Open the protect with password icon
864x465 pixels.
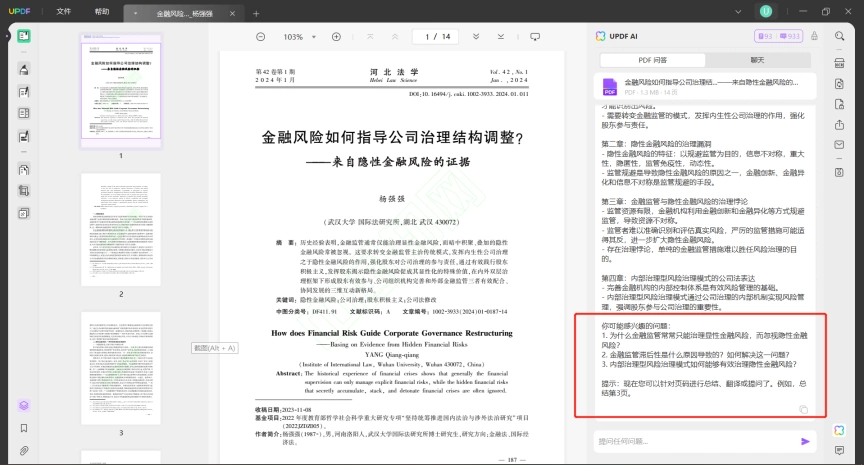tap(839, 104)
